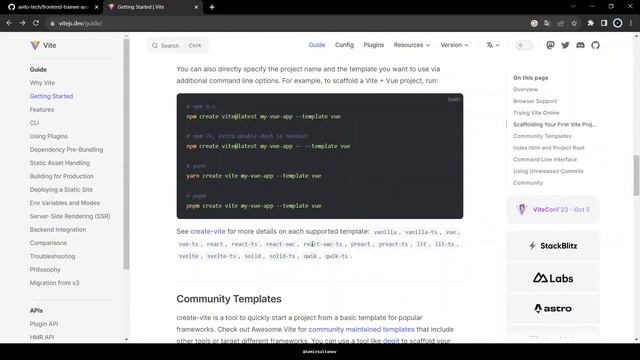Open Why Vite sidebar item

[x=42, y=83]
